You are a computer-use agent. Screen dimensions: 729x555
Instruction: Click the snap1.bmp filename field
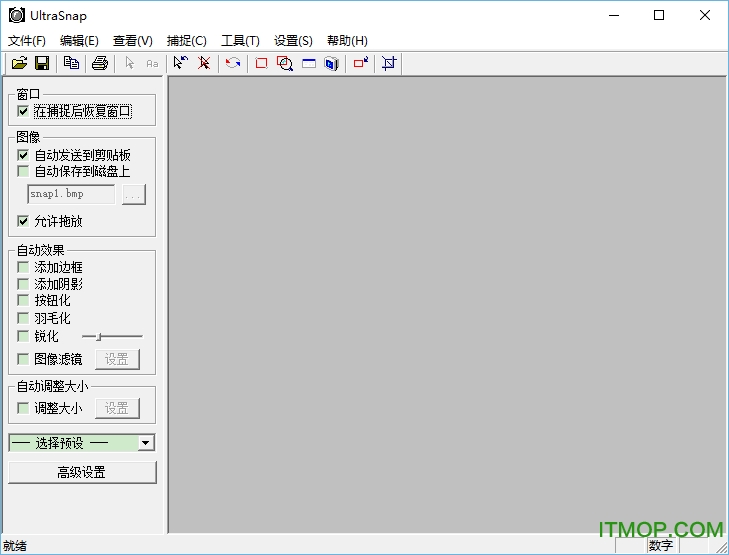pos(71,194)
